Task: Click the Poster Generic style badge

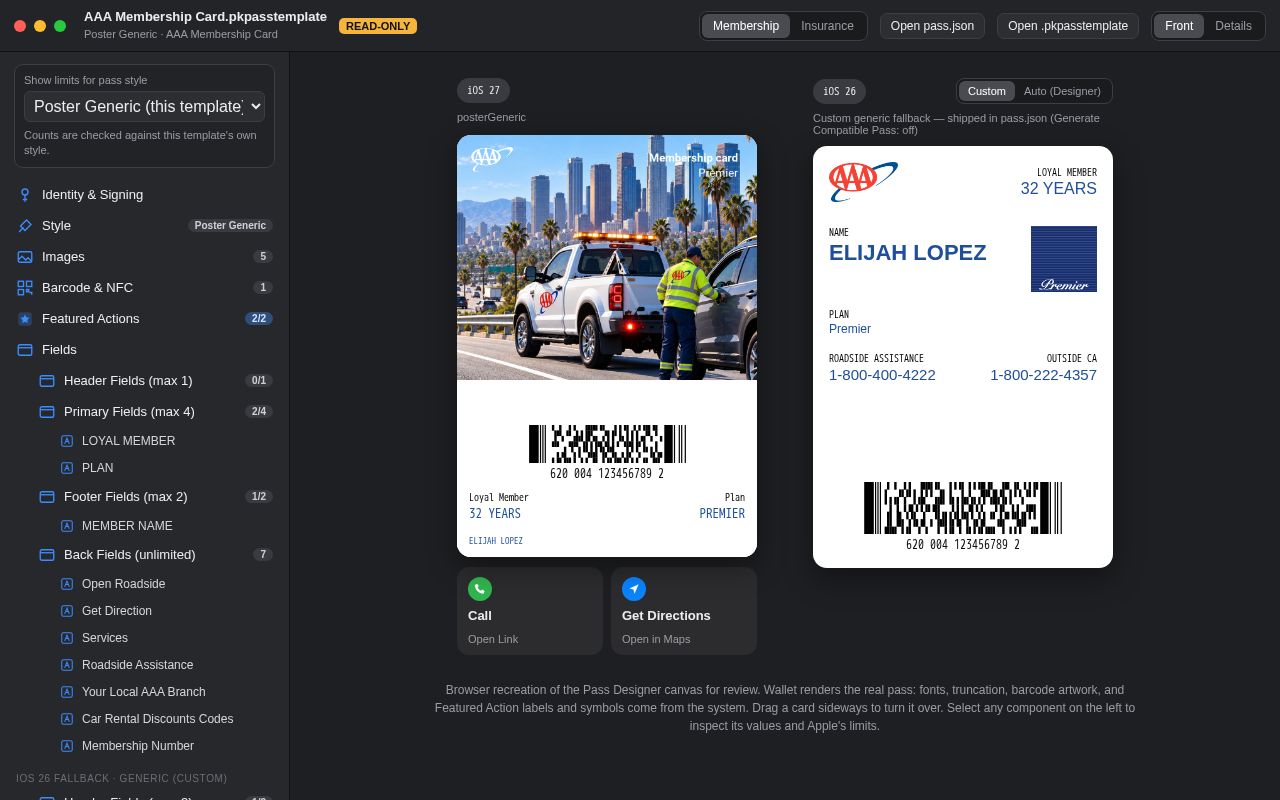Action: pyautogui.click(x=230, y=226)
